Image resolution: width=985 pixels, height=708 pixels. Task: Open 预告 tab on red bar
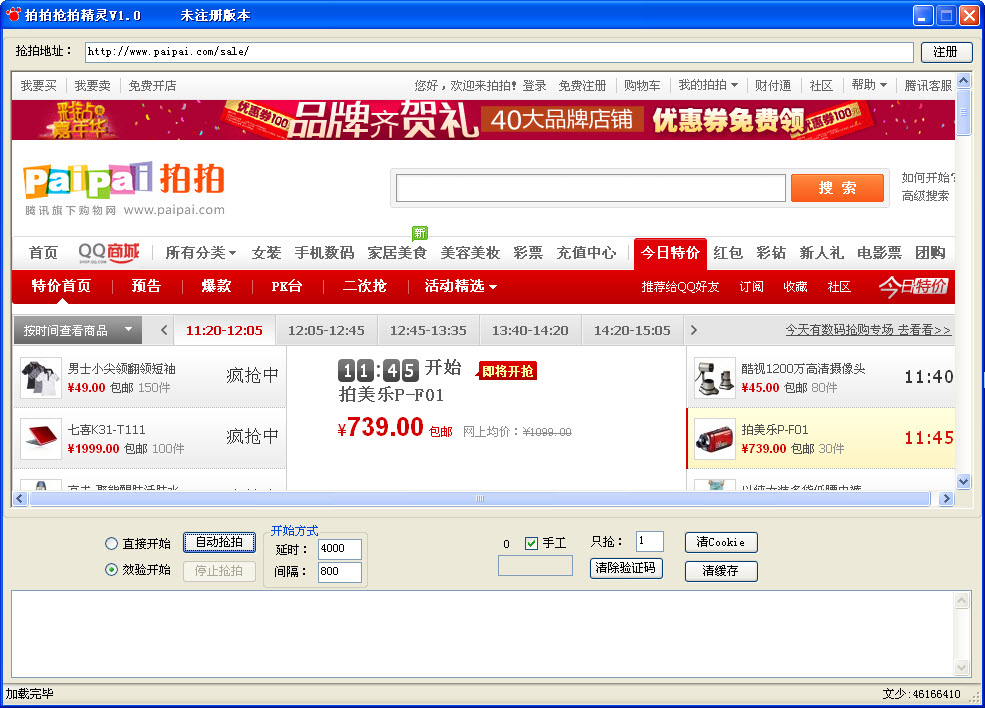click(146, 286)
